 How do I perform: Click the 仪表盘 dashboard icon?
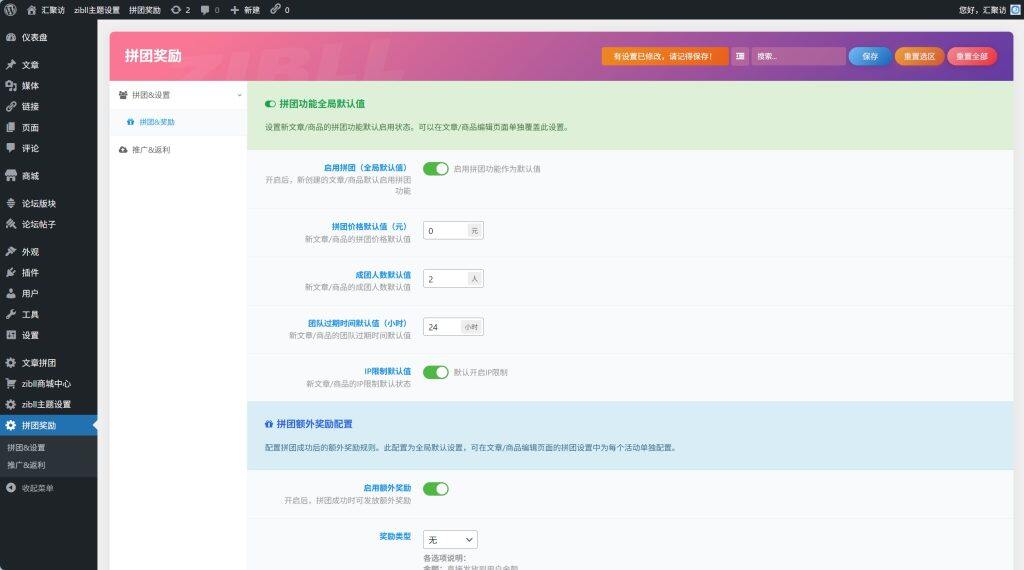(x=11, y=37)
